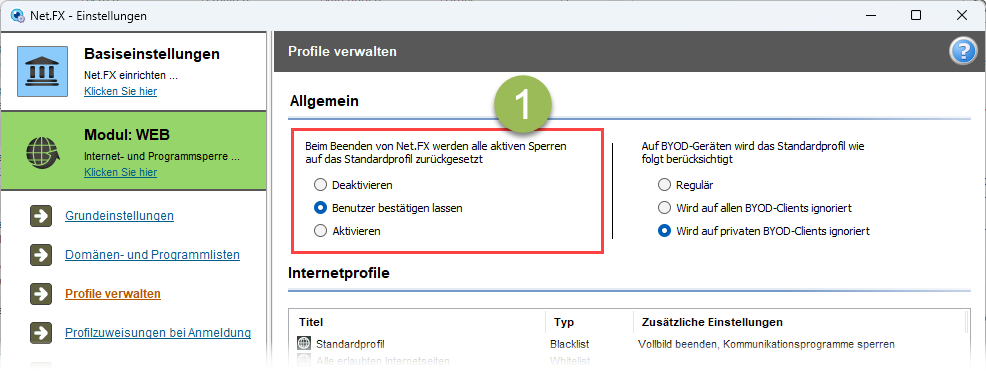Click the Standardprofil globe icon in list
This screenshot has height=385, width=986.
click(304, 343)
